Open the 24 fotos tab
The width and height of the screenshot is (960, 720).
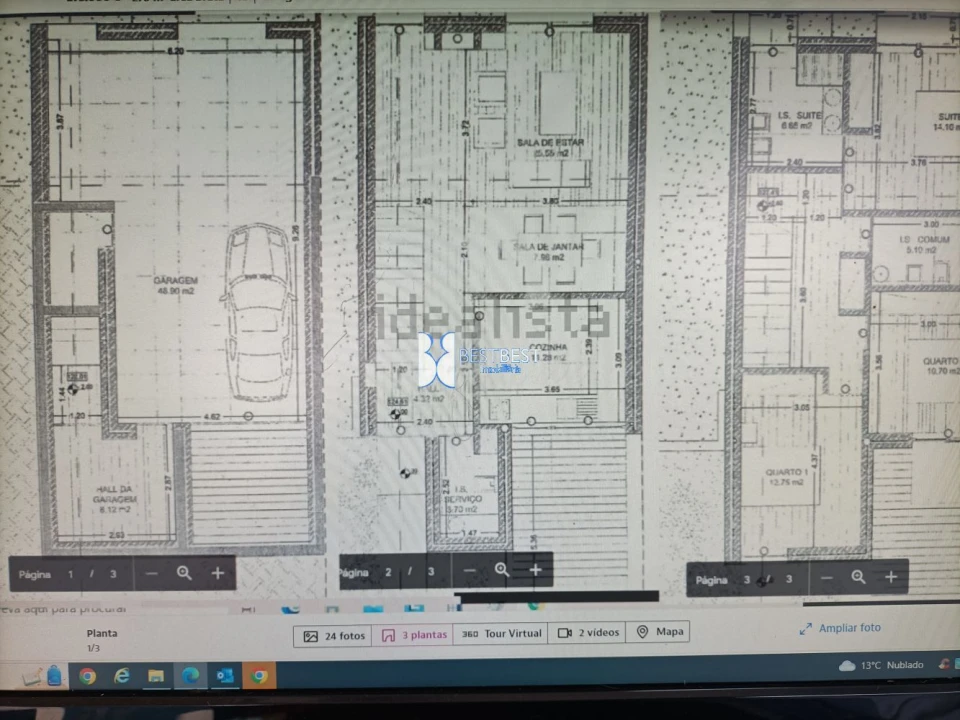point(334,634)
